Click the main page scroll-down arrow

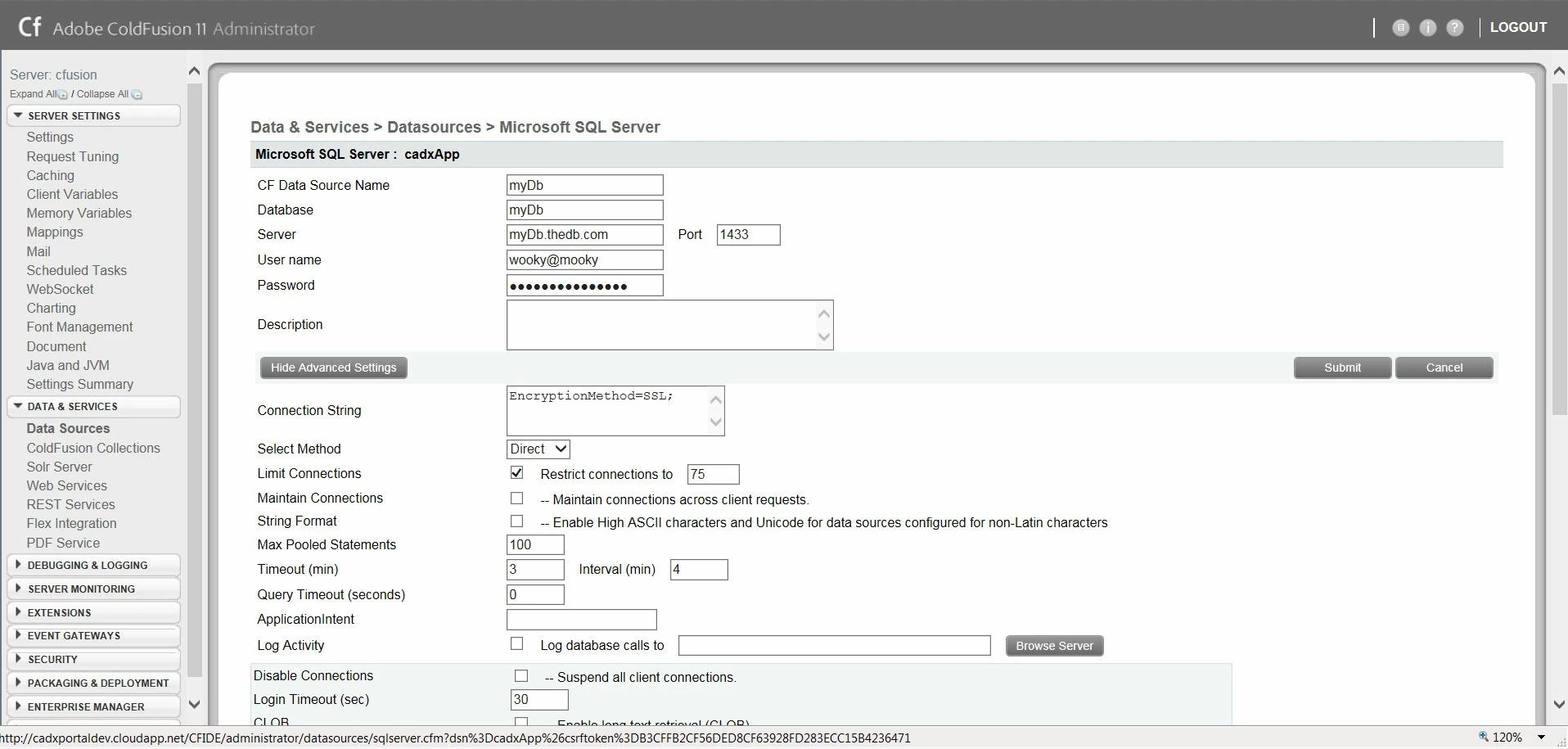pyautogui.click(x=1559, y=704)
